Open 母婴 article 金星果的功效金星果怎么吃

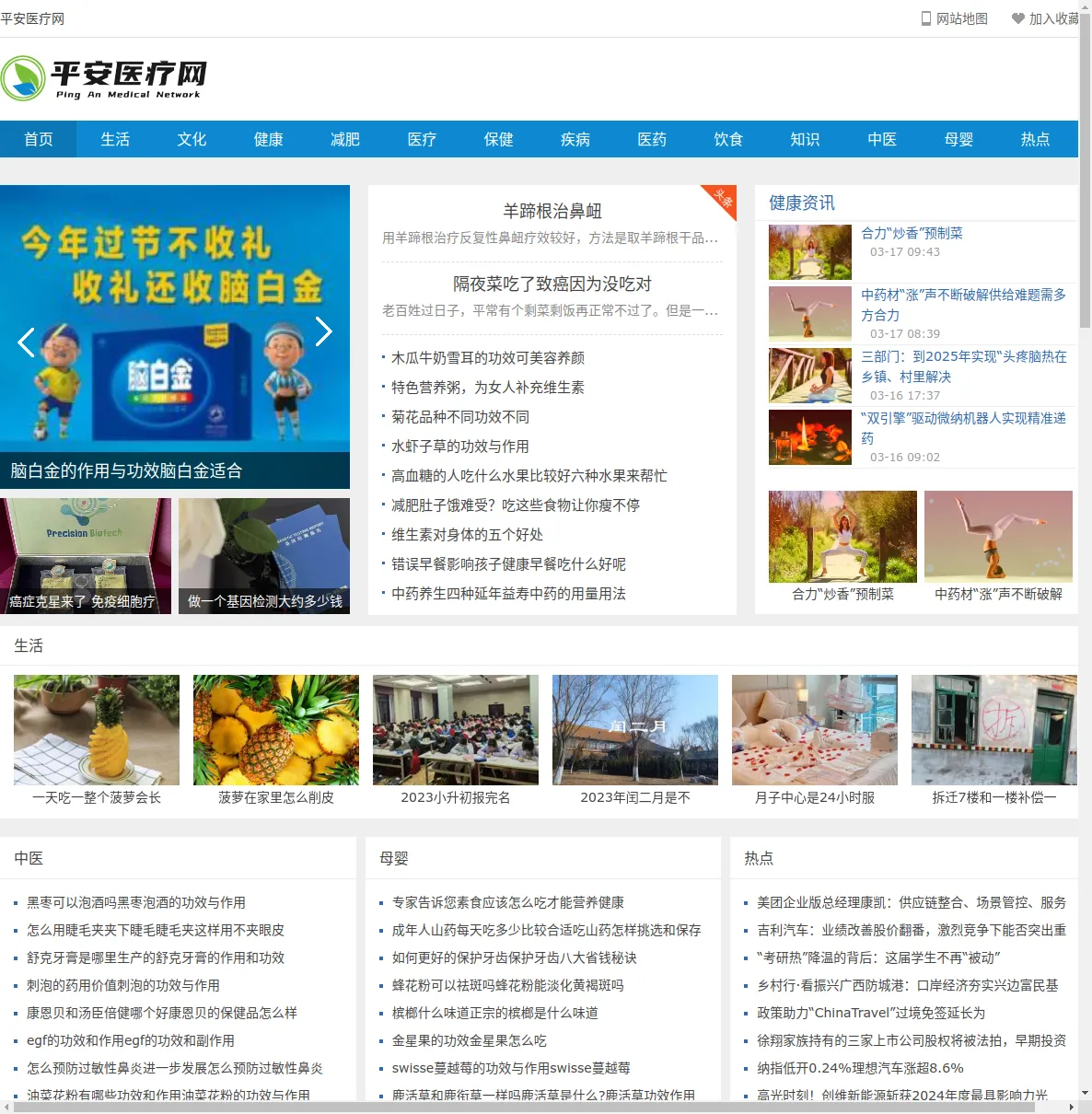pos(470,1041)
